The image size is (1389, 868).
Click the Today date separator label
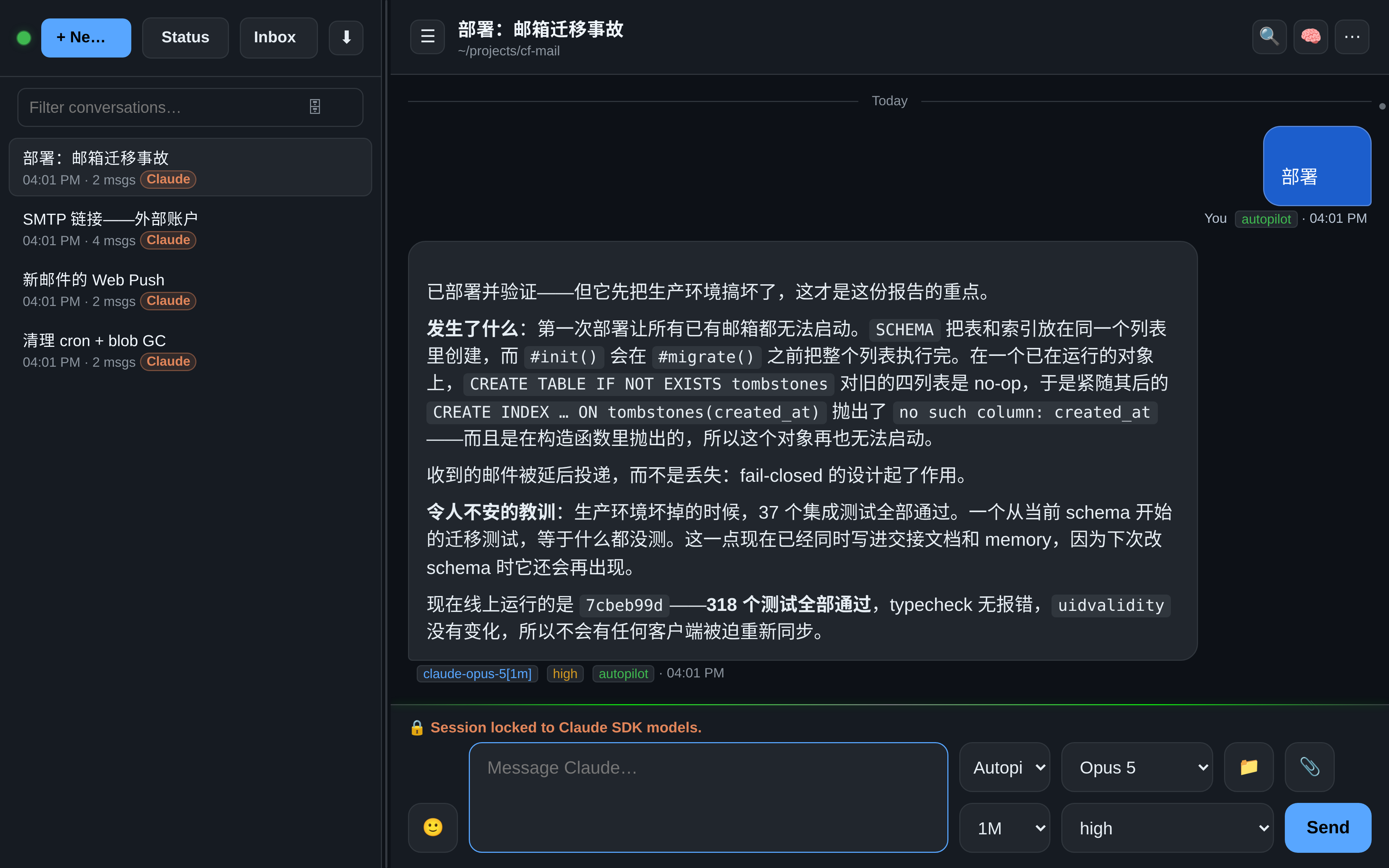tap(890, 101)
